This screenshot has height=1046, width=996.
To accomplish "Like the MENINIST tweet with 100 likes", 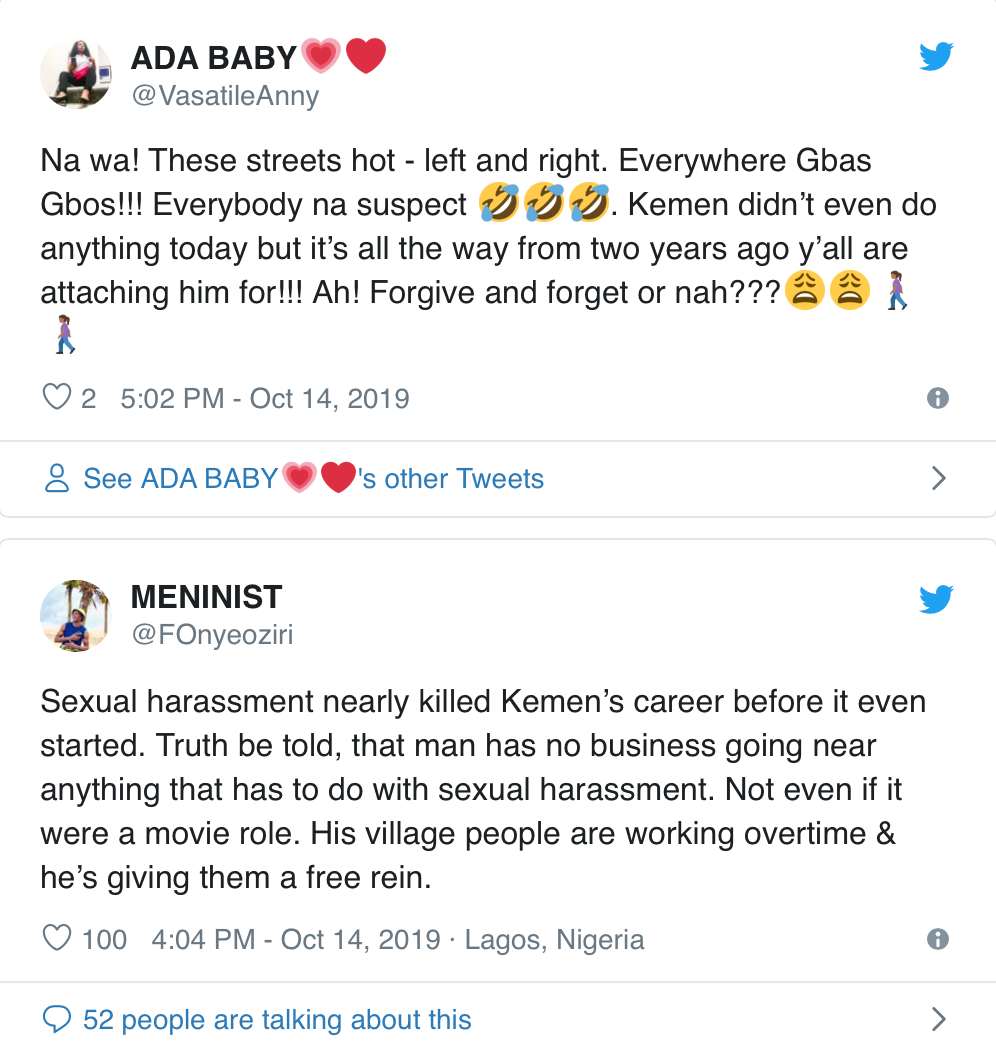I will click(x=58, y=939).
